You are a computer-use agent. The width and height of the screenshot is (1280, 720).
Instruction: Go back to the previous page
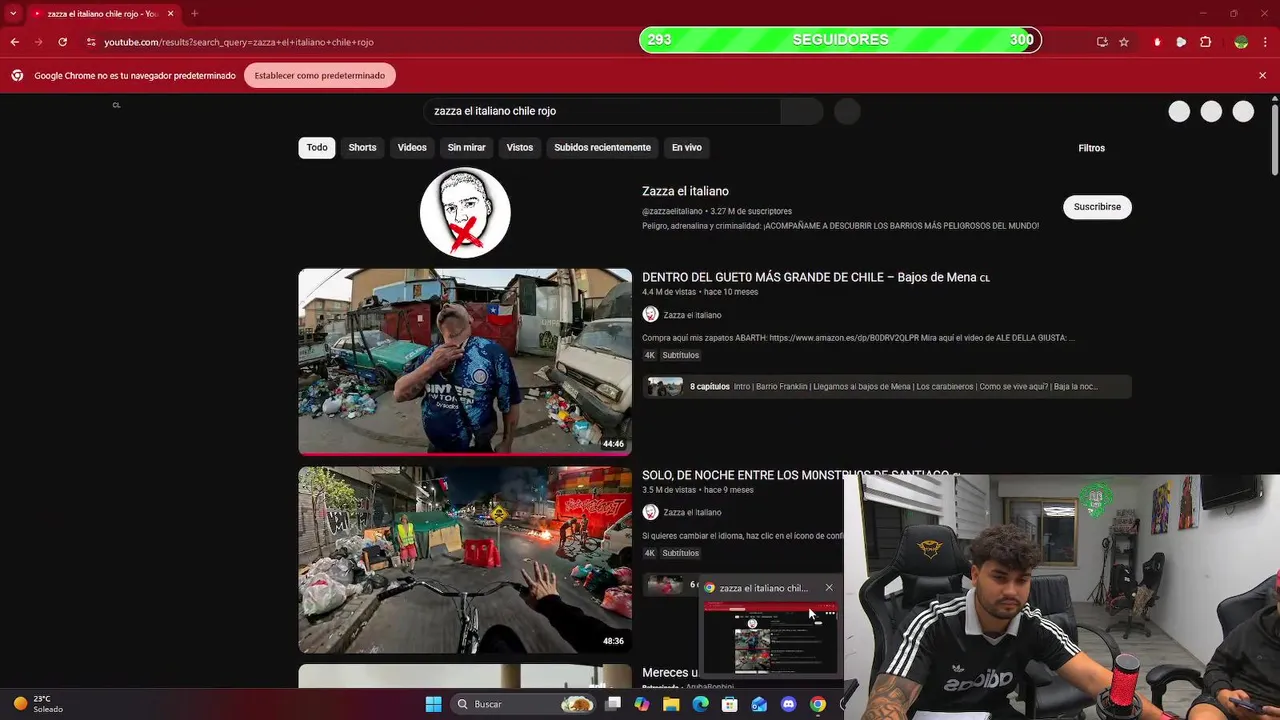coord(14,42)
